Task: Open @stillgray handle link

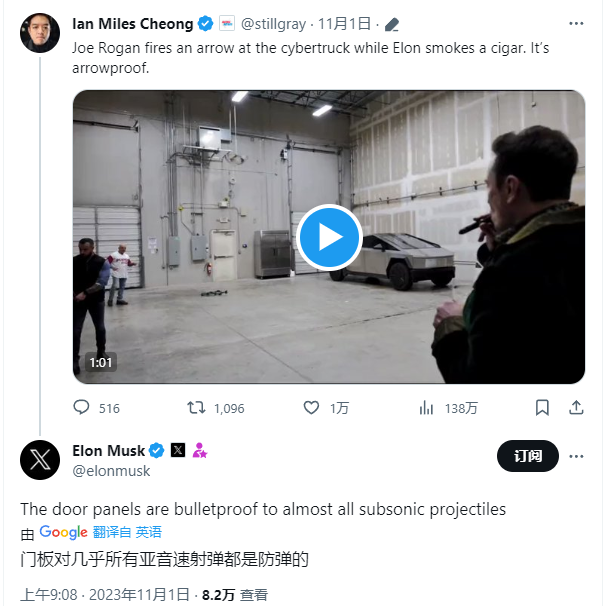Action: (275, 22)
